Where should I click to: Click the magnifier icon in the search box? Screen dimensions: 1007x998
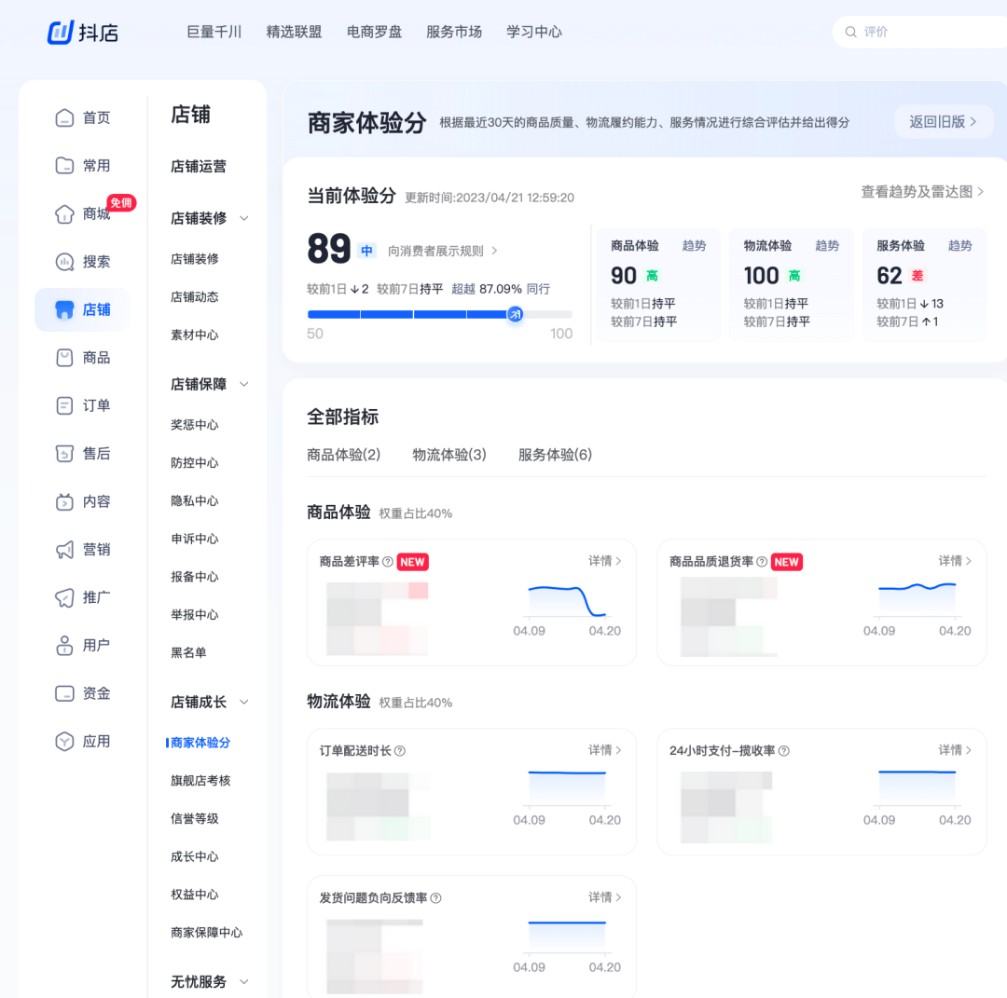(x=850, y=32)
